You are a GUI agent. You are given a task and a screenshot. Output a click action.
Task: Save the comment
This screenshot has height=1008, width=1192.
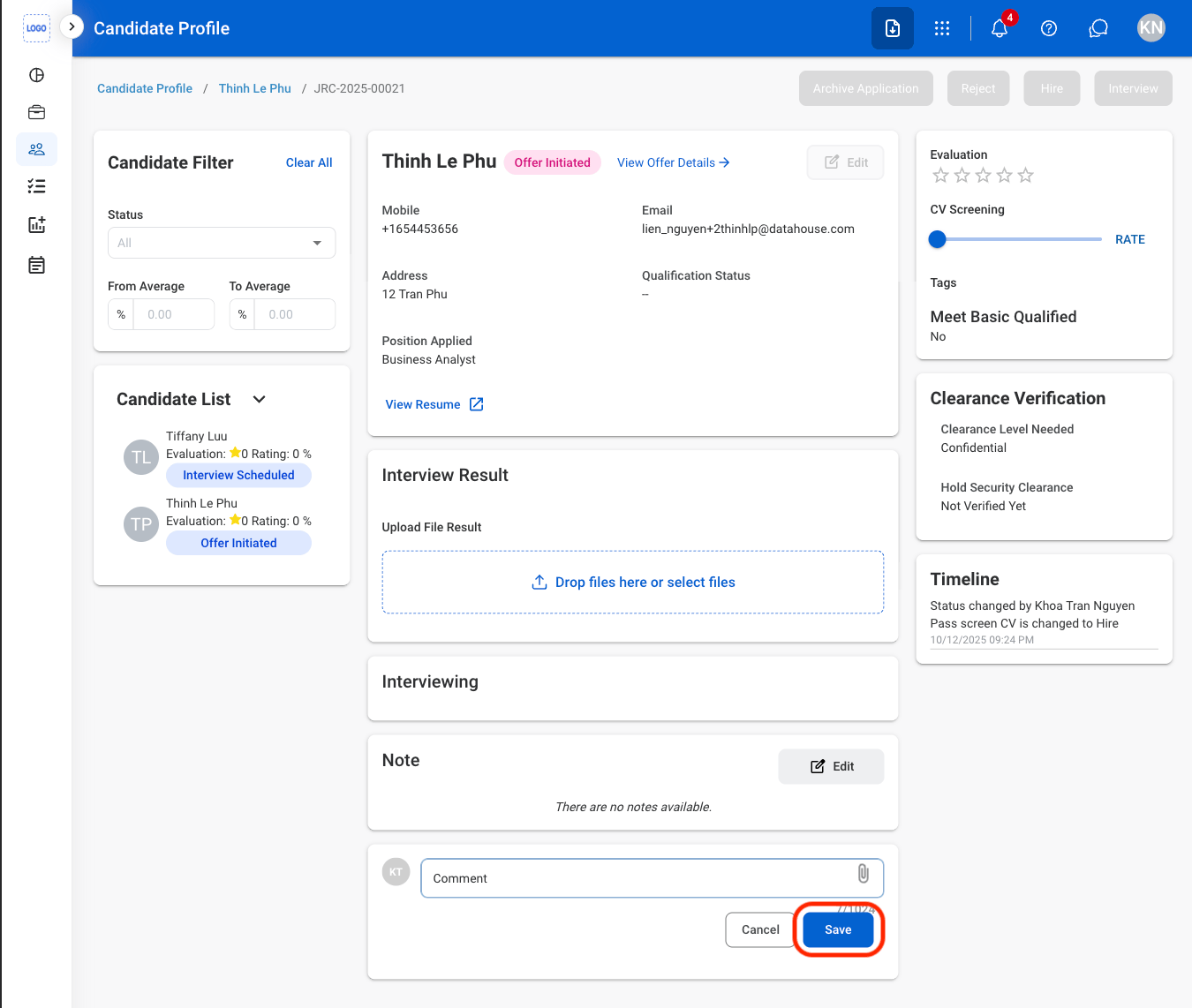tap(838, 929)
